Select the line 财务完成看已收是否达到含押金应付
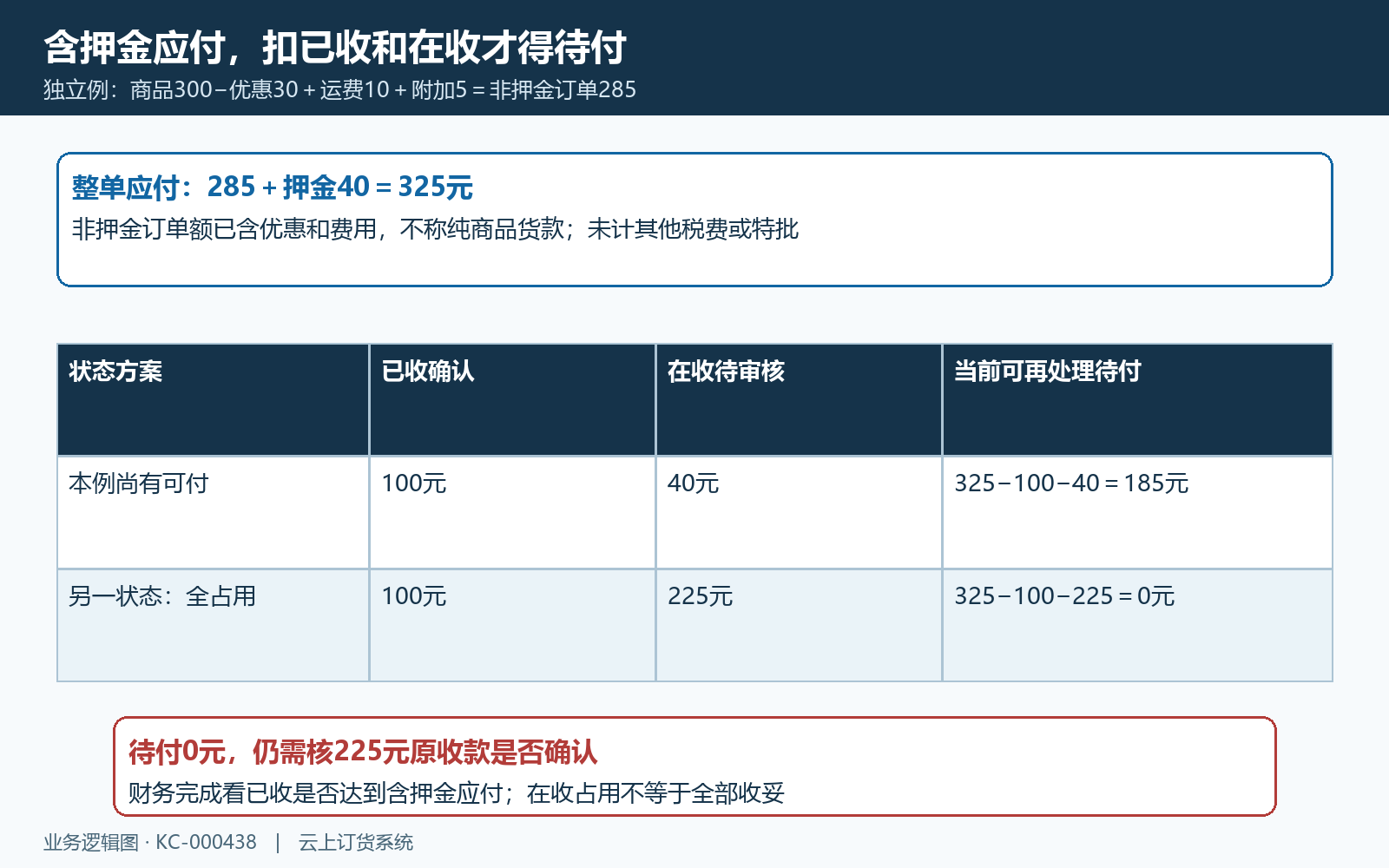Viewport: 1389px width, 868px height. point(457,793)
